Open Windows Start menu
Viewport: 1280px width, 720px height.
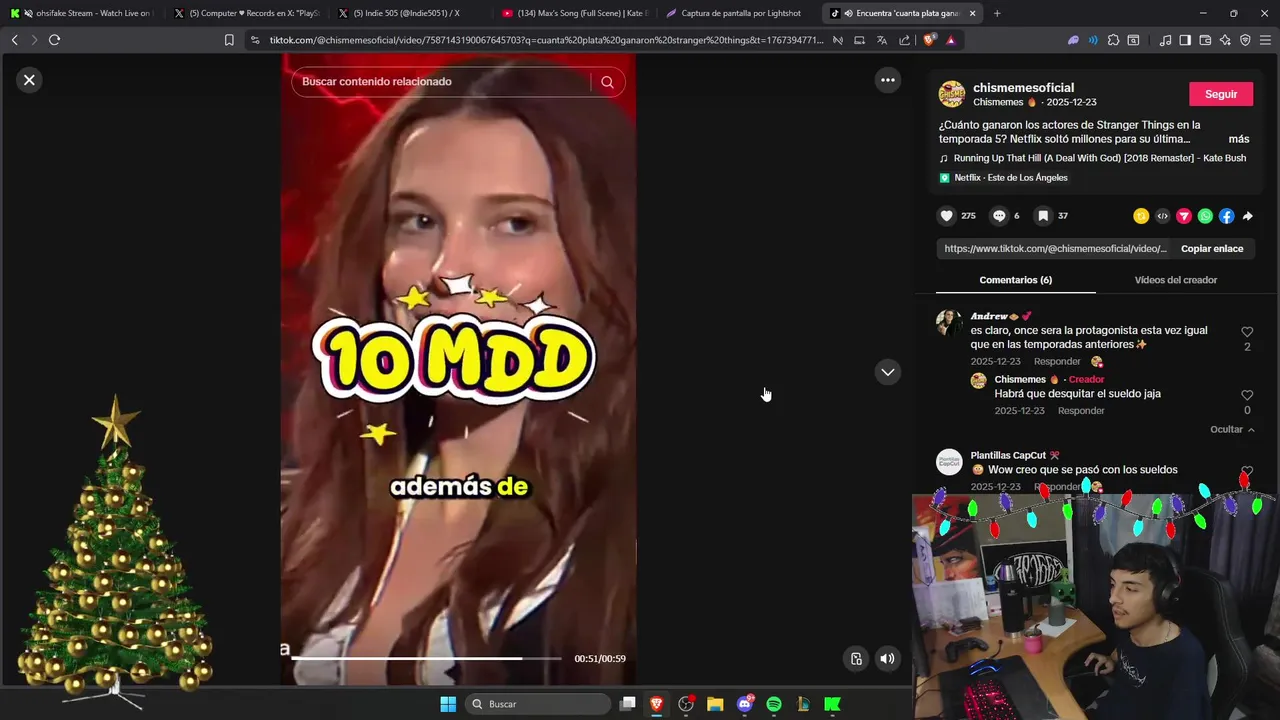tap(448, 704)
